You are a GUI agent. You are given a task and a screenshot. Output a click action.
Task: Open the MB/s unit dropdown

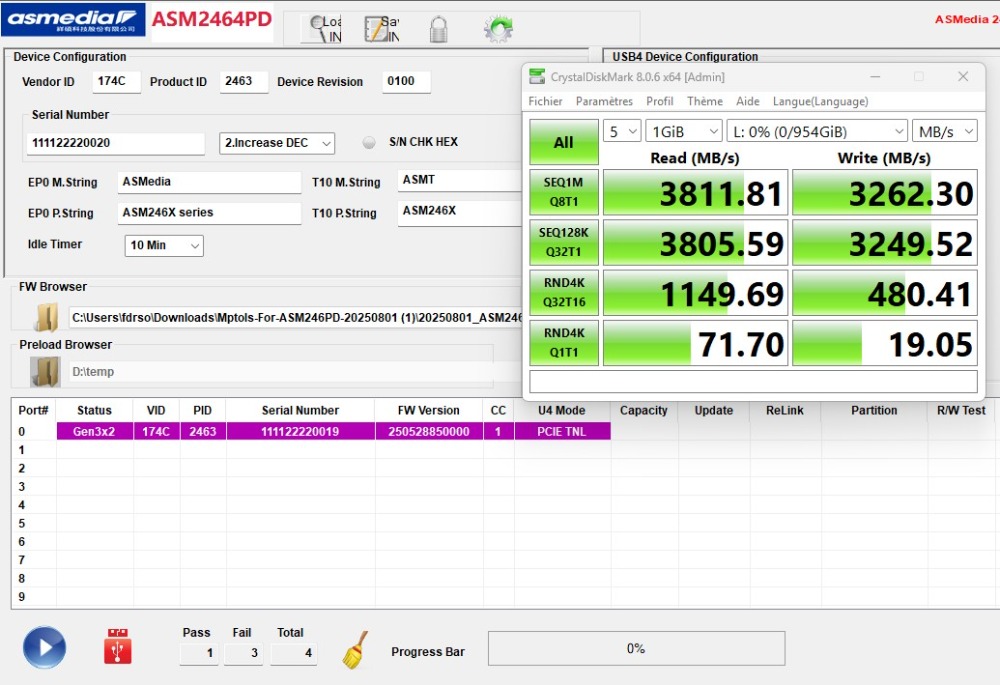coord(944,131)
